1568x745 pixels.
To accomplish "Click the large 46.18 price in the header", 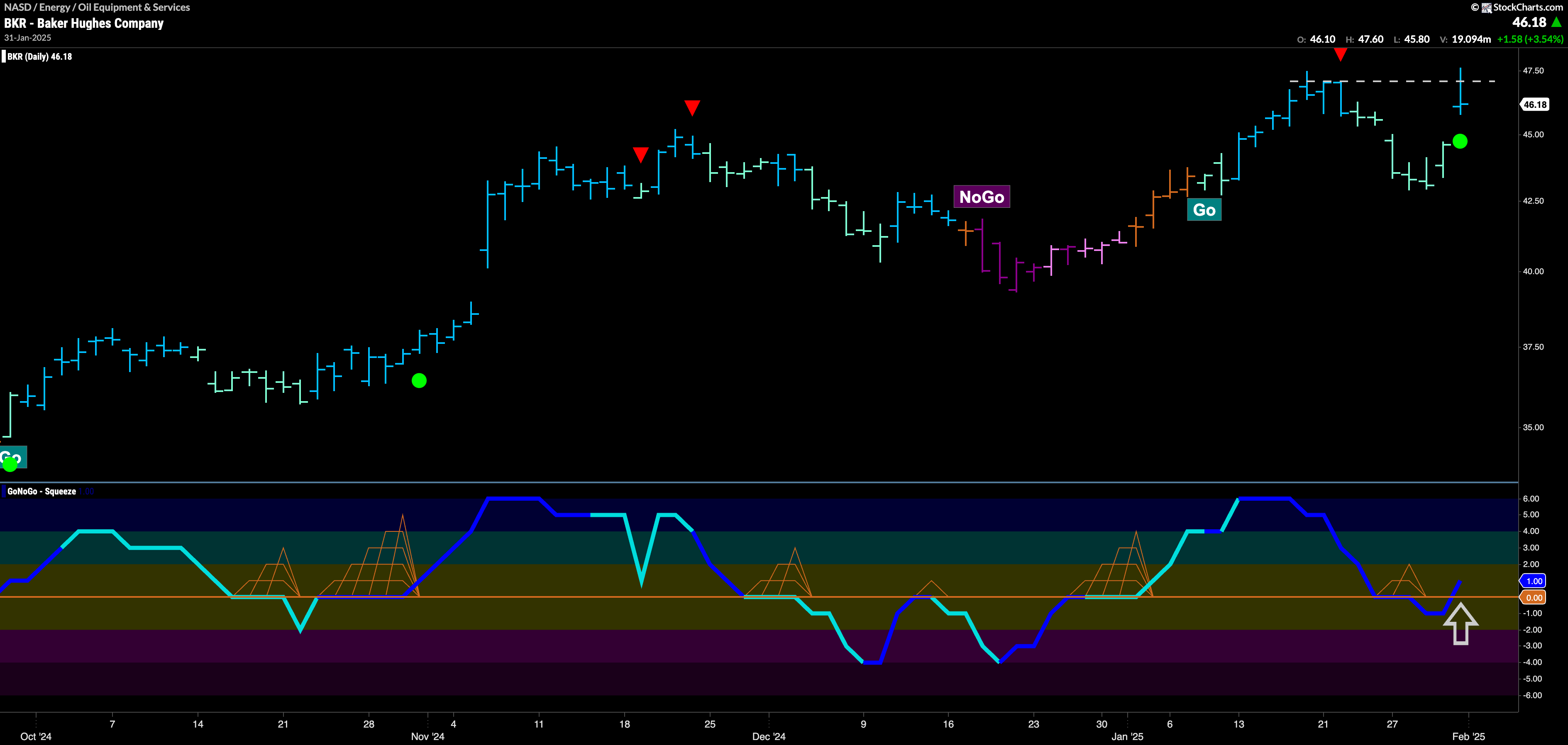I will click(x=1529, y=22).
